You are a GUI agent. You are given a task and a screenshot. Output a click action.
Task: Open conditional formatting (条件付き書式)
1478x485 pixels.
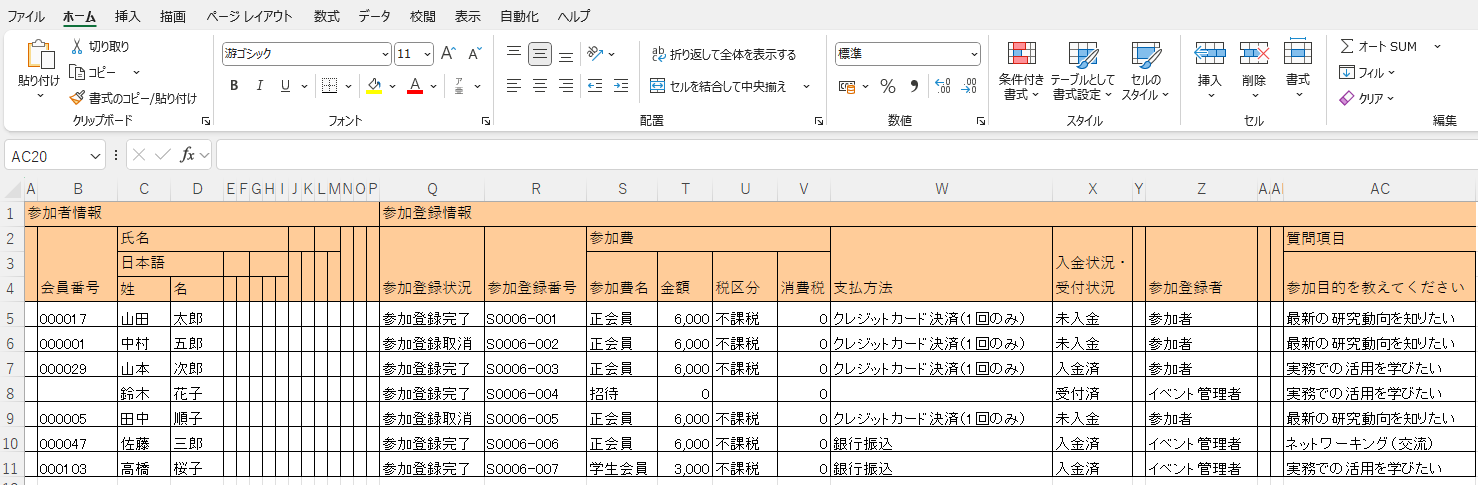pos(1021,71)
